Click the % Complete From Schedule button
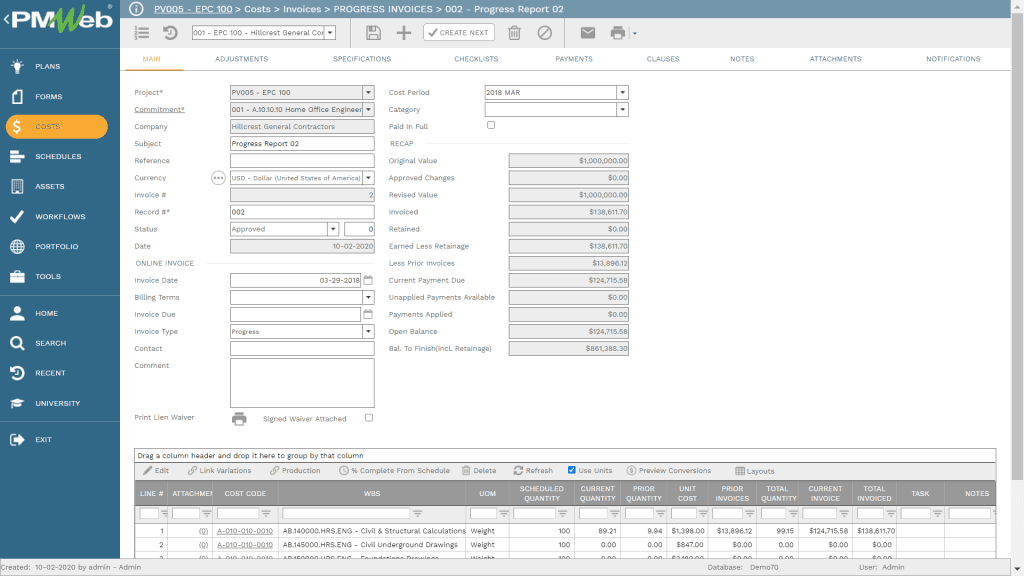The image size is (1024, 576). click(394, 470)
